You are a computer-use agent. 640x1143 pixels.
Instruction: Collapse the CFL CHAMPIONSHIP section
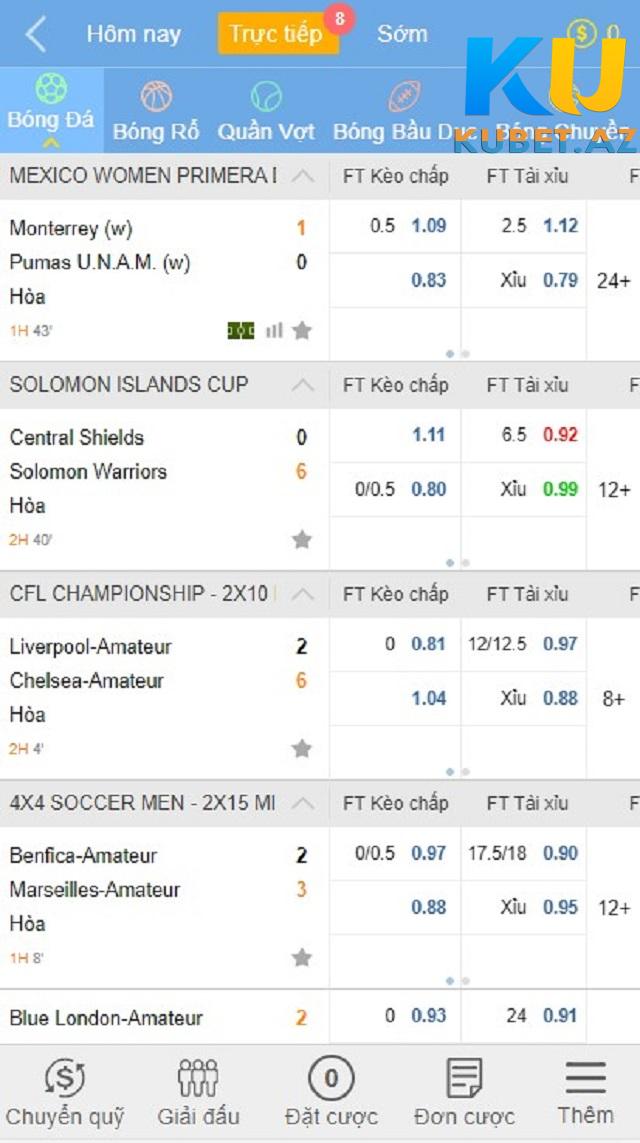point(303,594)
